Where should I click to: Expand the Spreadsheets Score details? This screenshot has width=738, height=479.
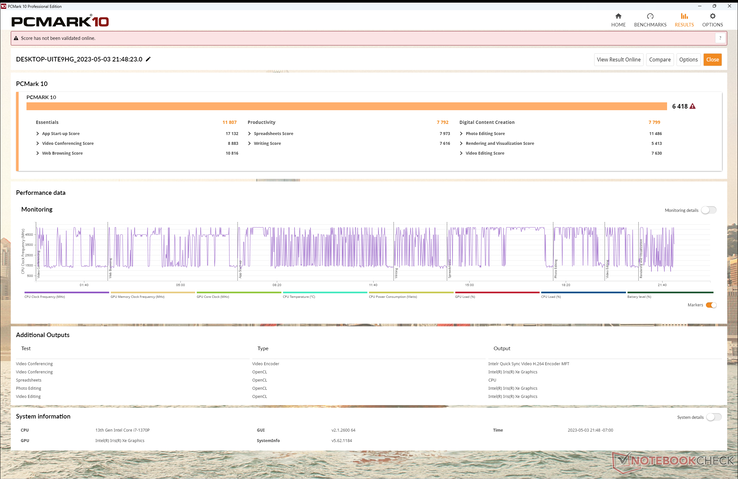point(250,133)
